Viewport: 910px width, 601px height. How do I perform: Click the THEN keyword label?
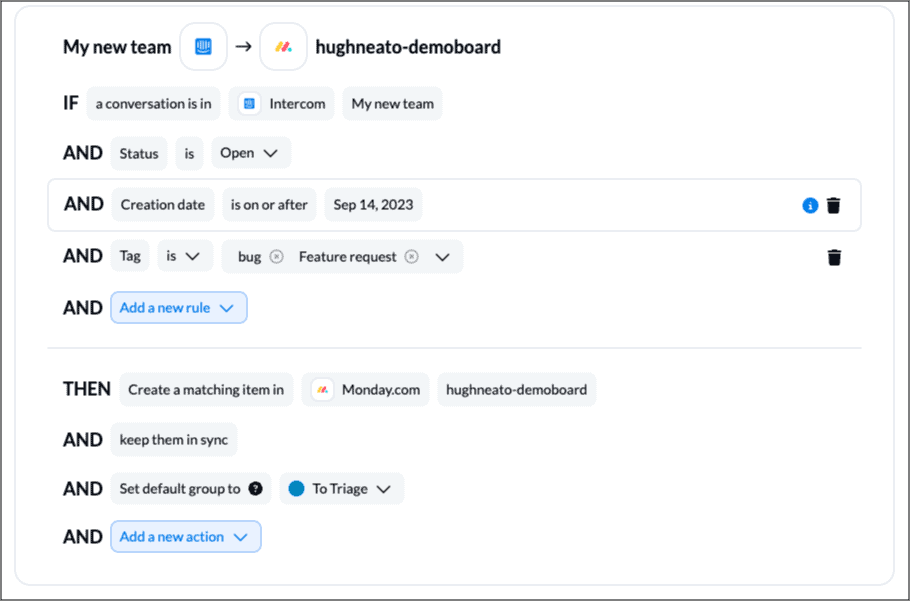86,389
